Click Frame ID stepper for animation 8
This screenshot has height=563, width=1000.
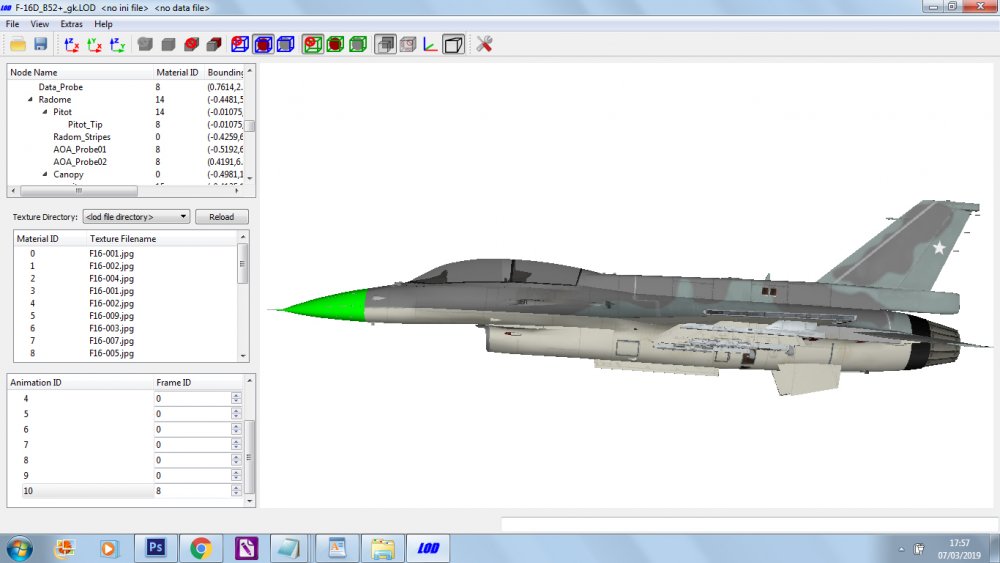click(237, 460)
